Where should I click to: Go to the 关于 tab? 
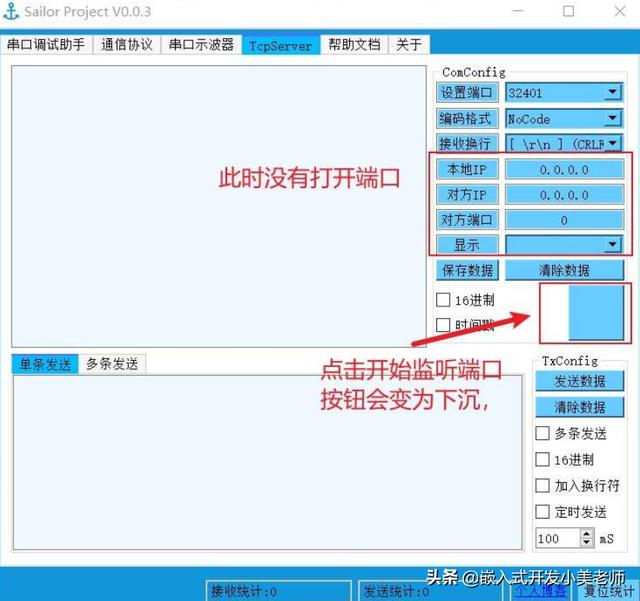click(409, 44)
